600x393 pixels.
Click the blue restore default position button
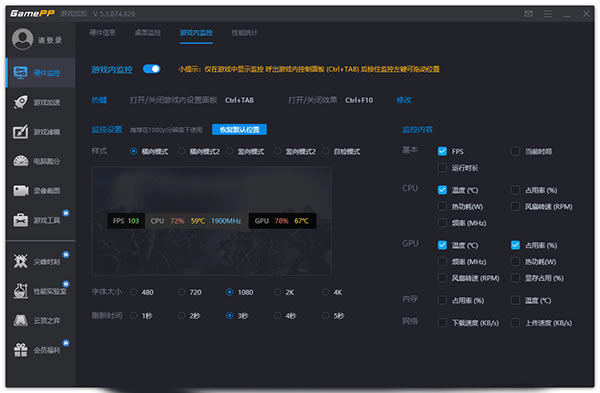click(239, 129)
